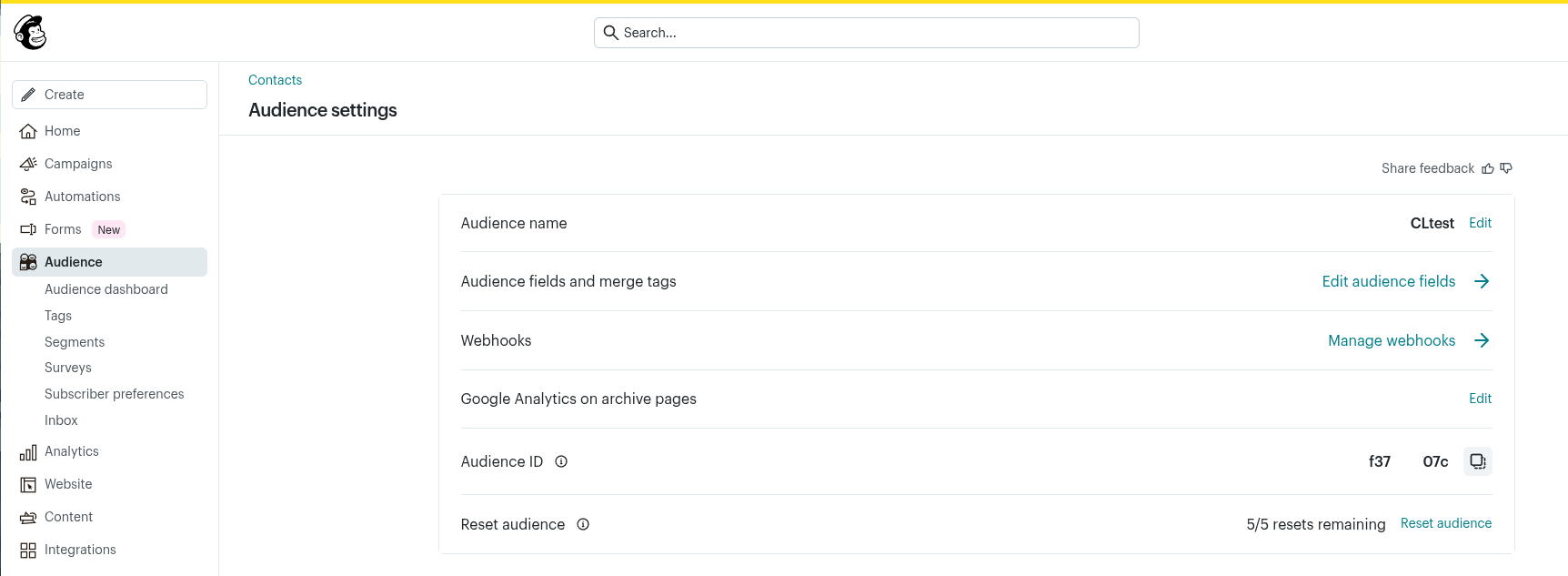Click the Reset audience link
The image size is (1568, 576).
pyautogui.click(x=1445, y=523)
